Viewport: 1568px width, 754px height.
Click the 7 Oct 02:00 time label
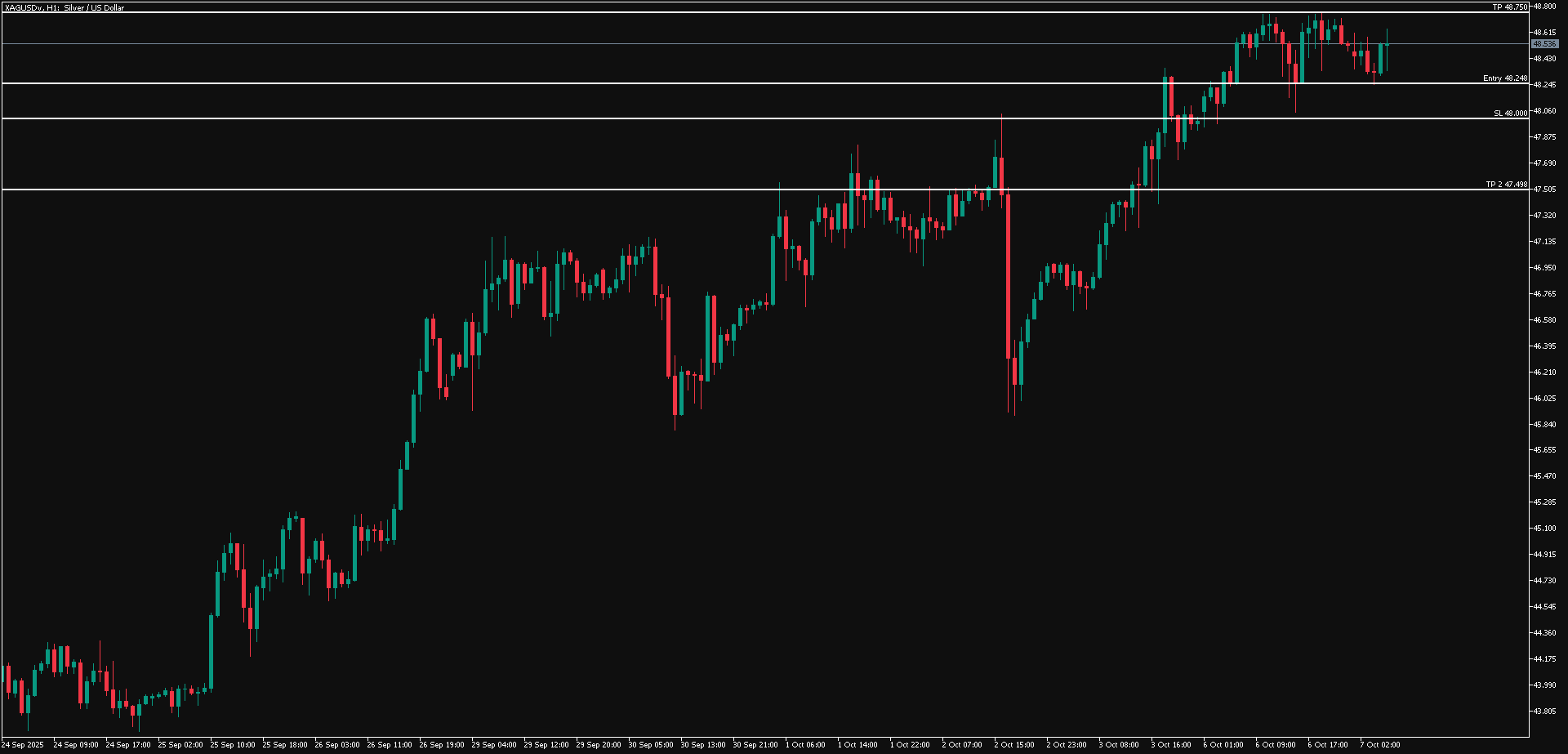[x=1380, y=745]
